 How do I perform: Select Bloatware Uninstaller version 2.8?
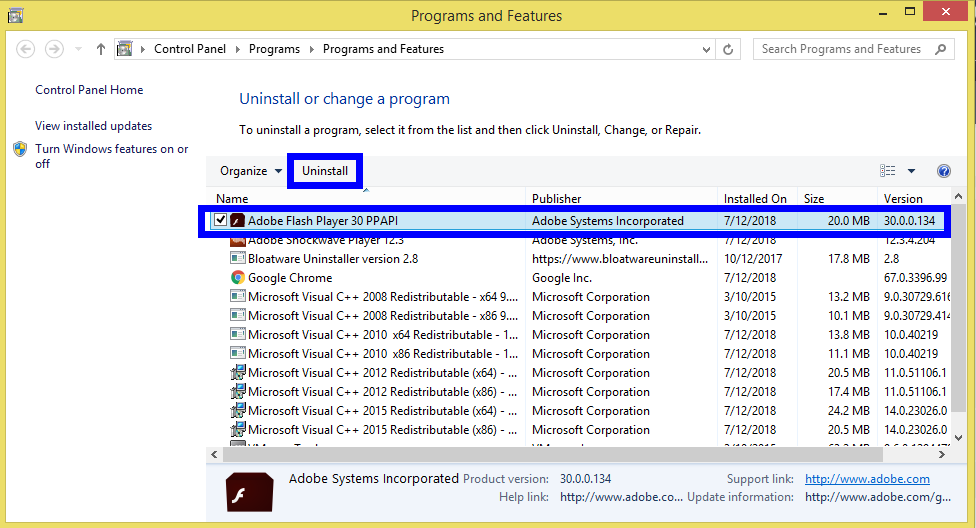[333, 258]
